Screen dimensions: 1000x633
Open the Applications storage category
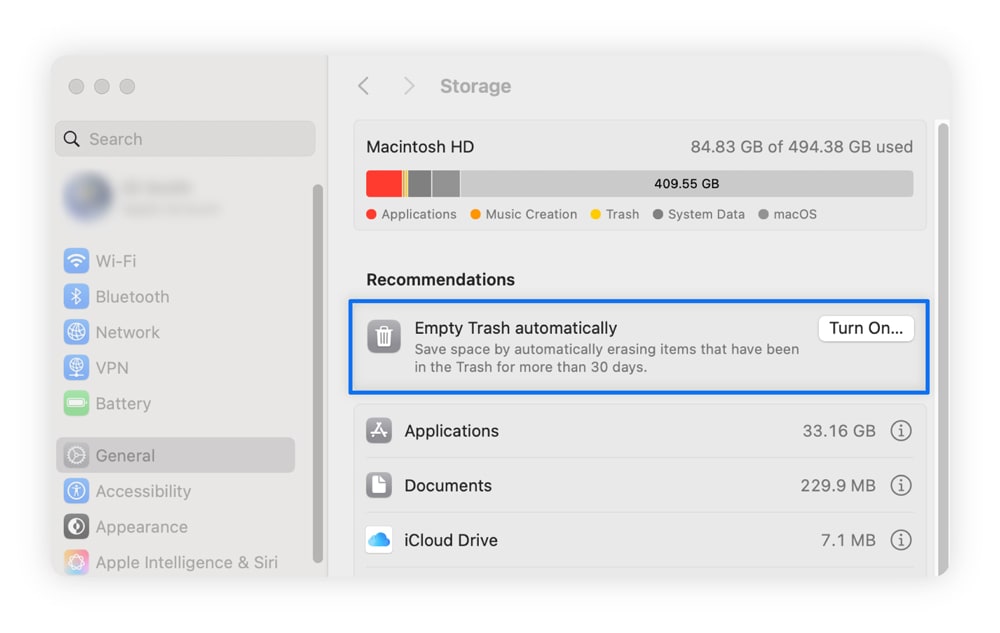tap(450, 431)
